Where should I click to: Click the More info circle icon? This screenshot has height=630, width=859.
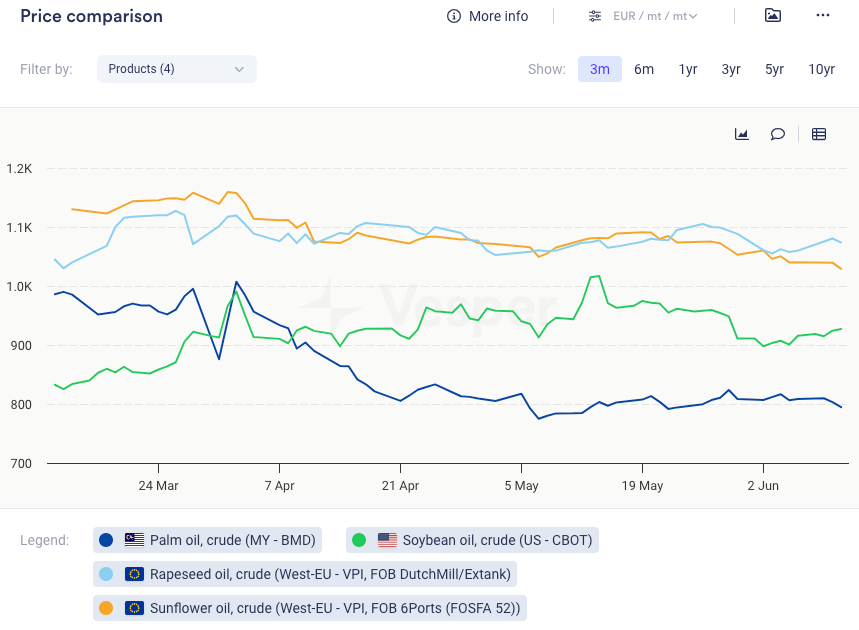(x=454, y=16)
